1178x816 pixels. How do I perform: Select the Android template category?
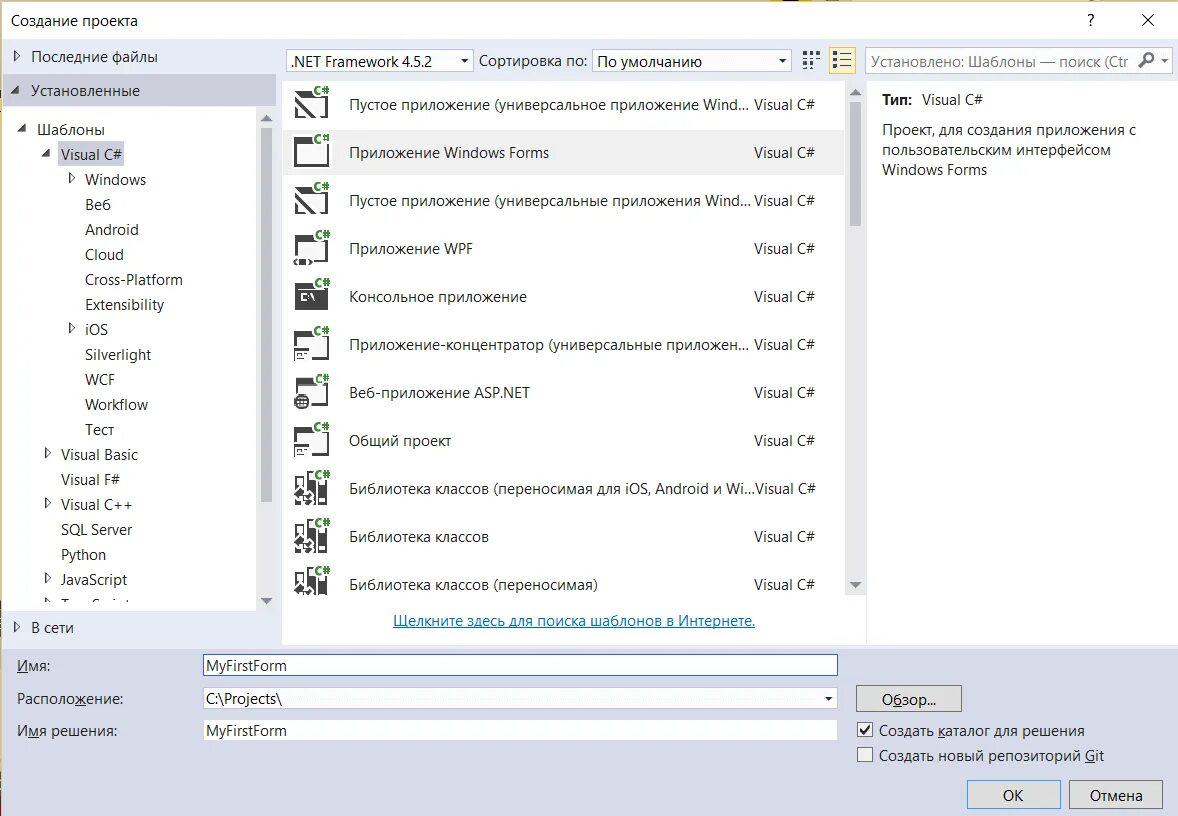112,229
